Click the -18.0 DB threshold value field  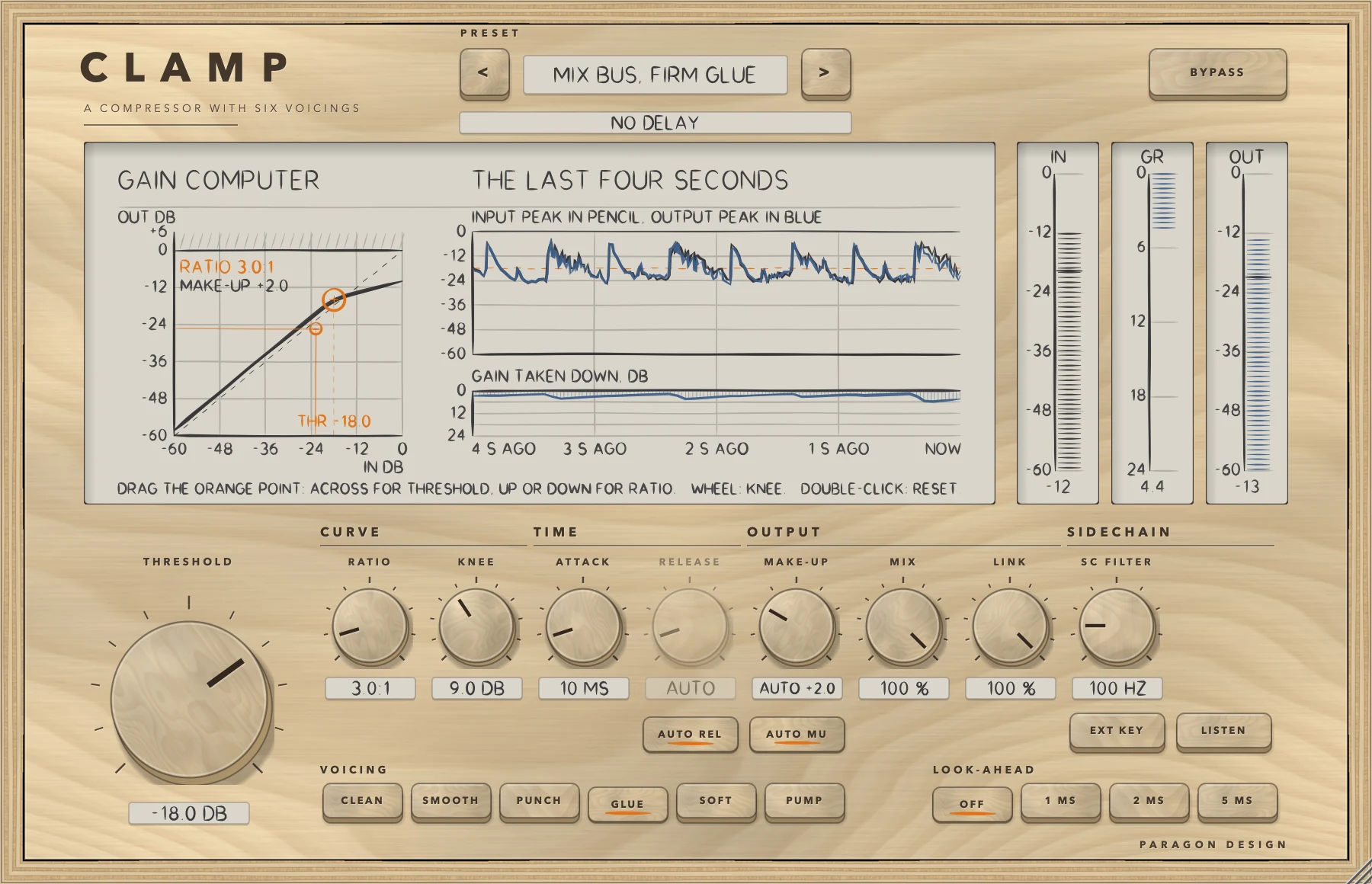[189, 813]
